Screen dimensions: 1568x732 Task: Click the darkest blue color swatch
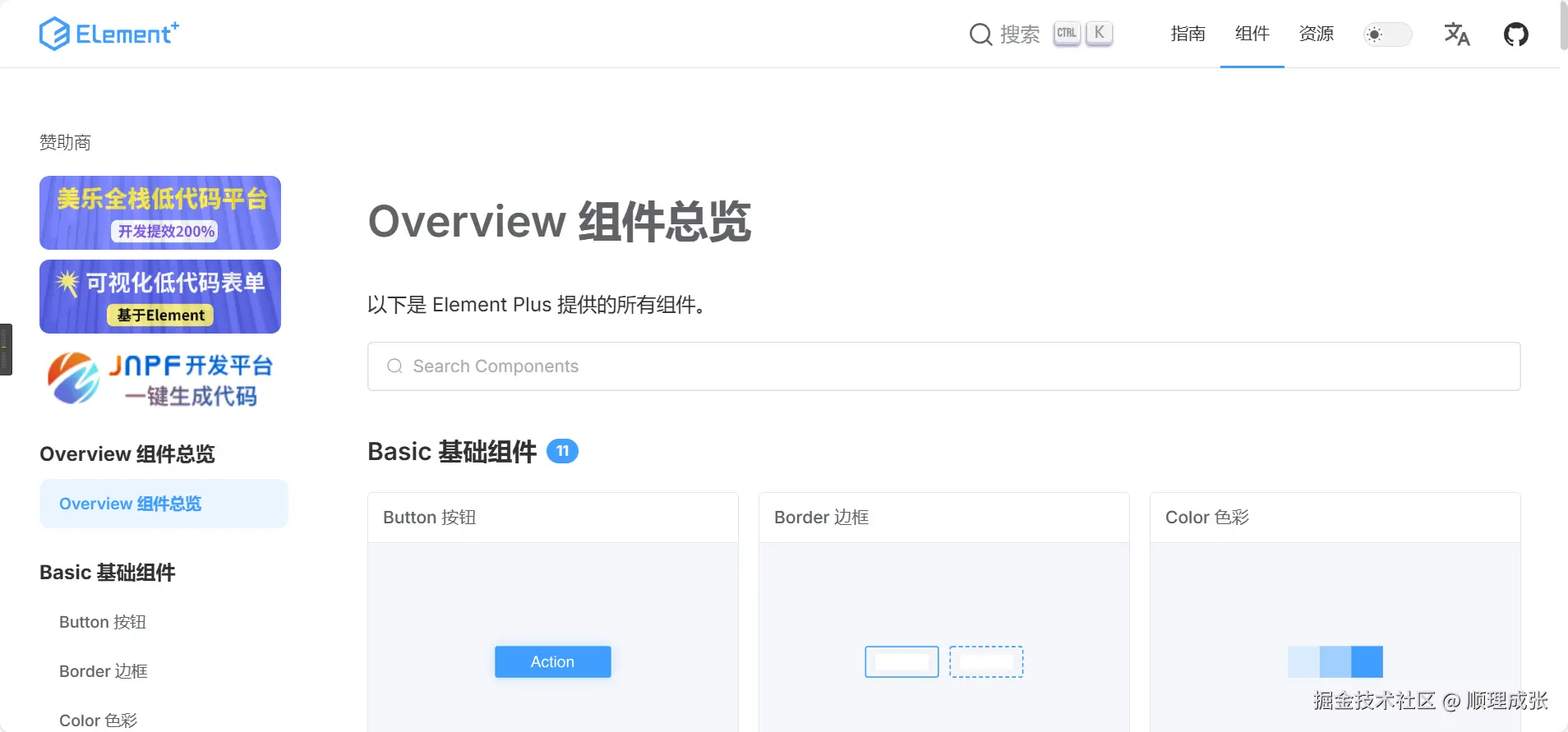click(x=1367, y=662)
